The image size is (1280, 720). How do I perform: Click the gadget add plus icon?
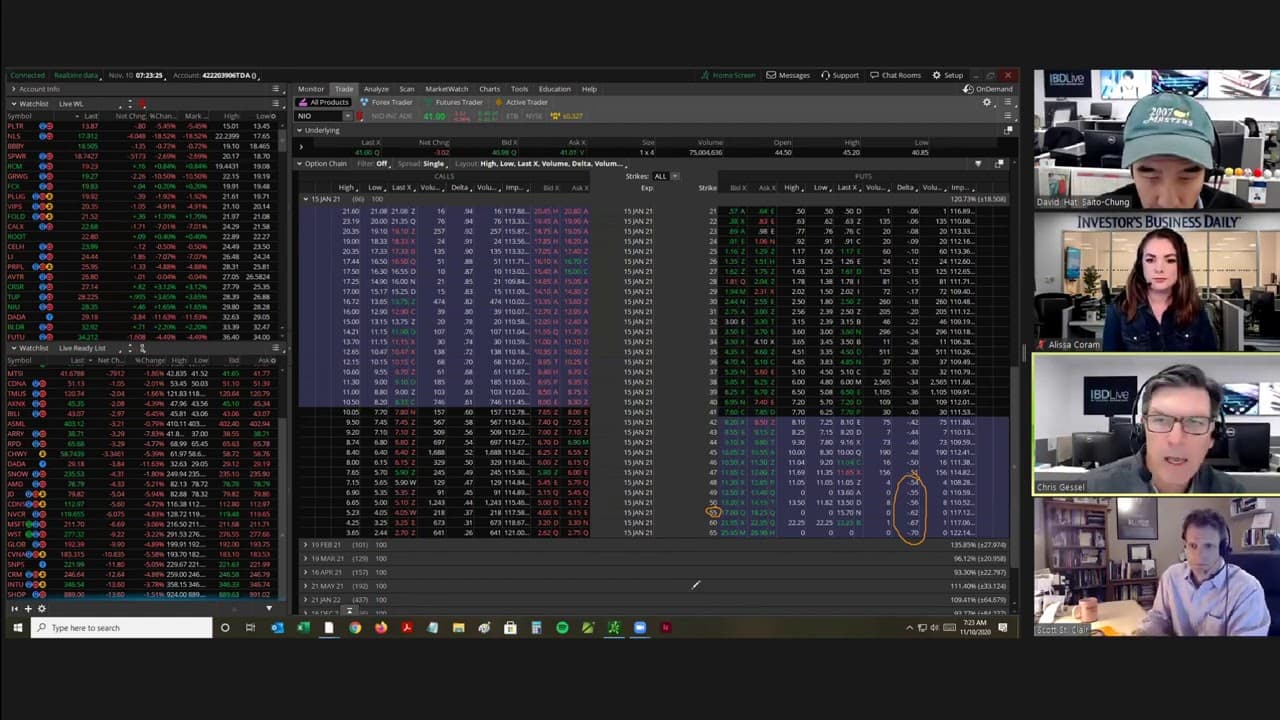[x=28, y=608]
